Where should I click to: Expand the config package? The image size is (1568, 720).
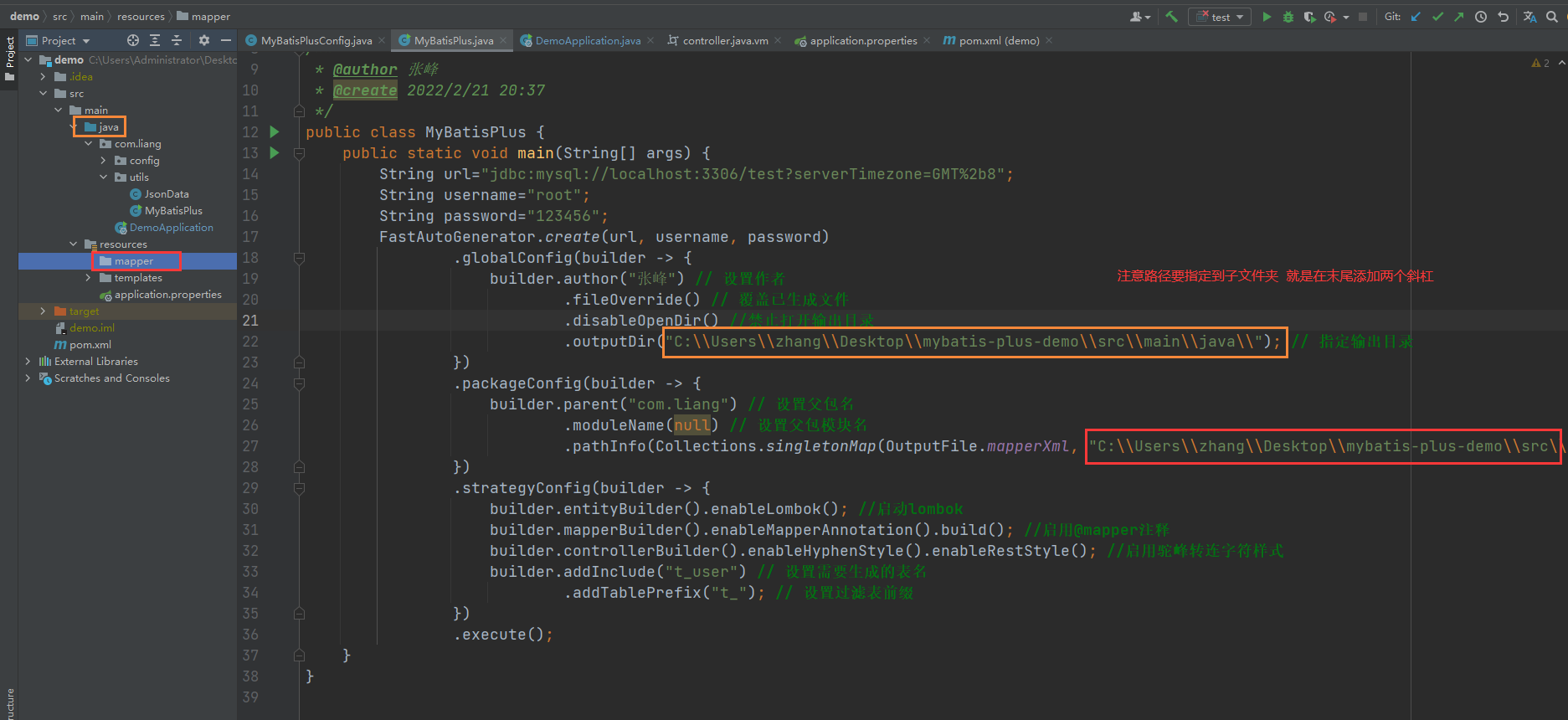click(104, 160)
